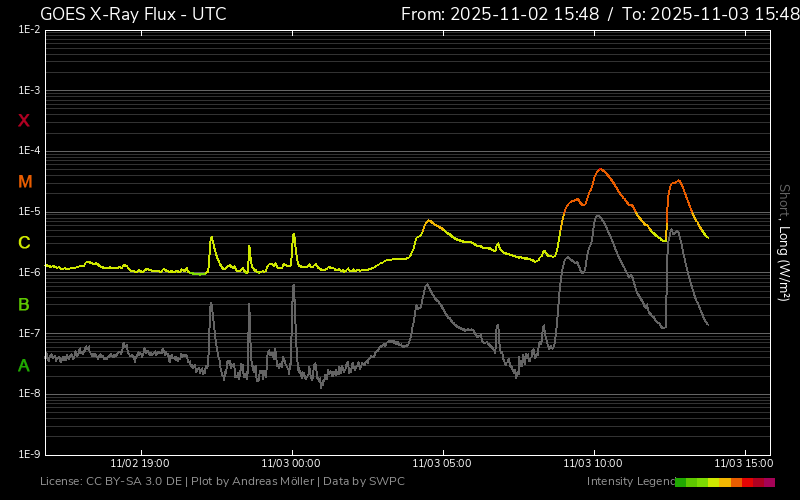
Task: Click the 1E-4 axis value
Action: click(x=29, y=151)
